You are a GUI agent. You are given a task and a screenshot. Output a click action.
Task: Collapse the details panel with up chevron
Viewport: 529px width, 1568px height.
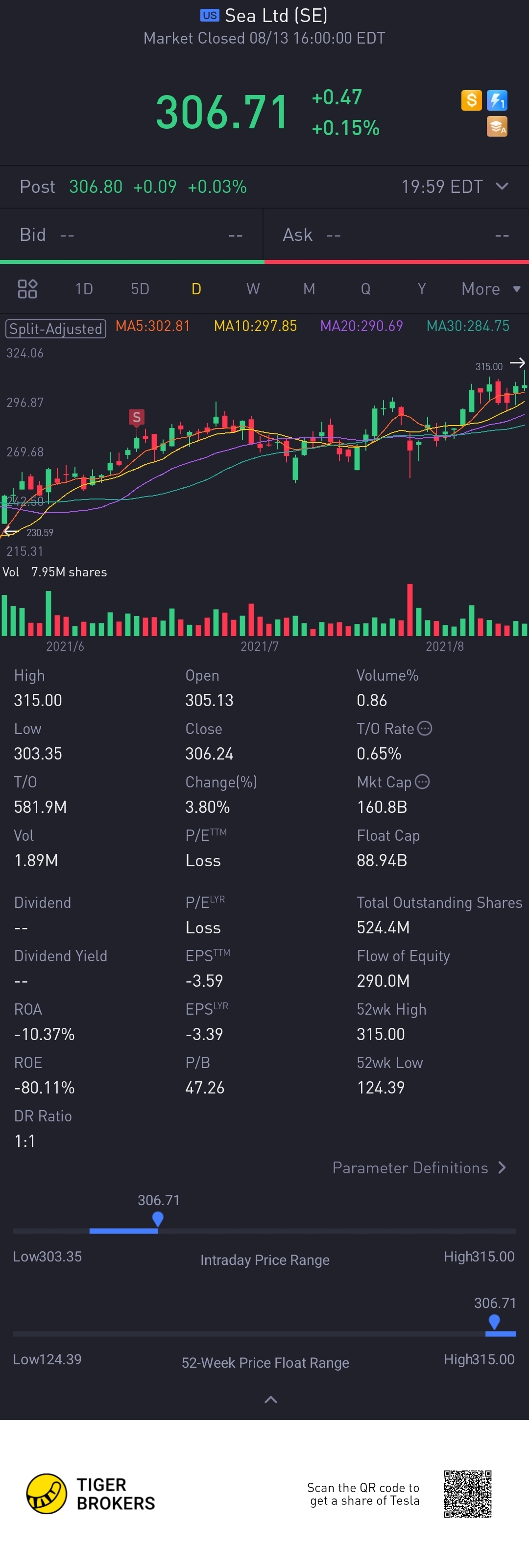271,1400
